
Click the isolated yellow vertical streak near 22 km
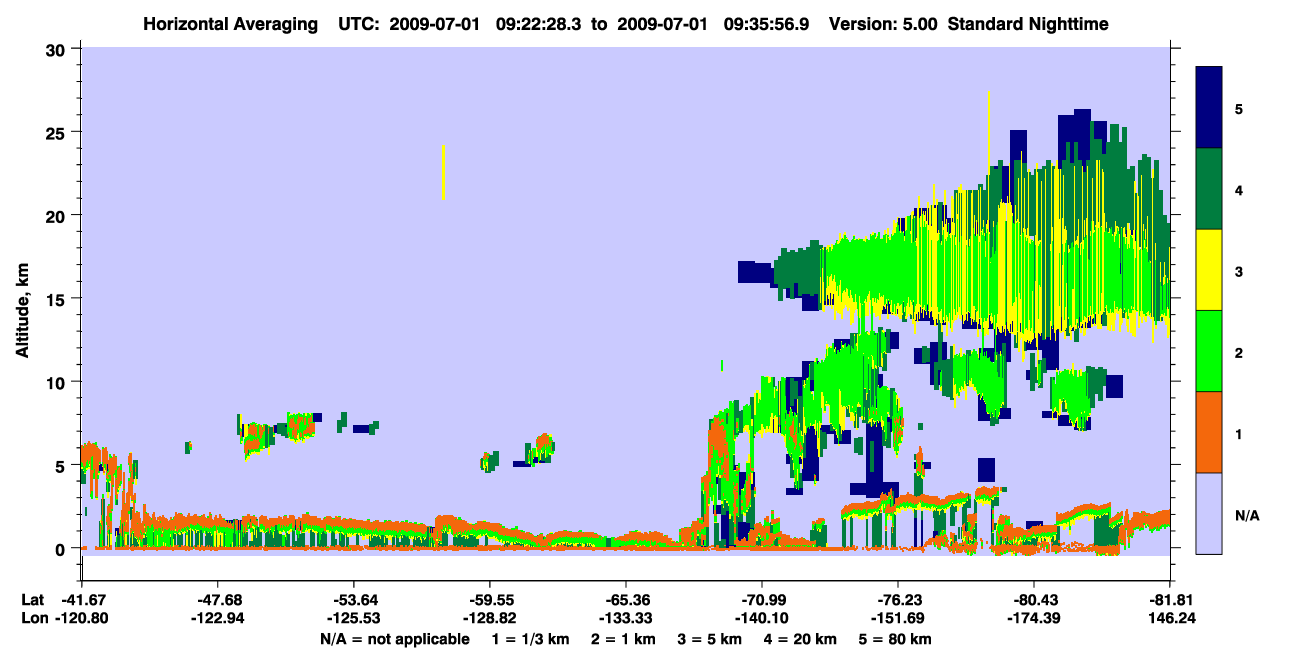pos(443,172)
